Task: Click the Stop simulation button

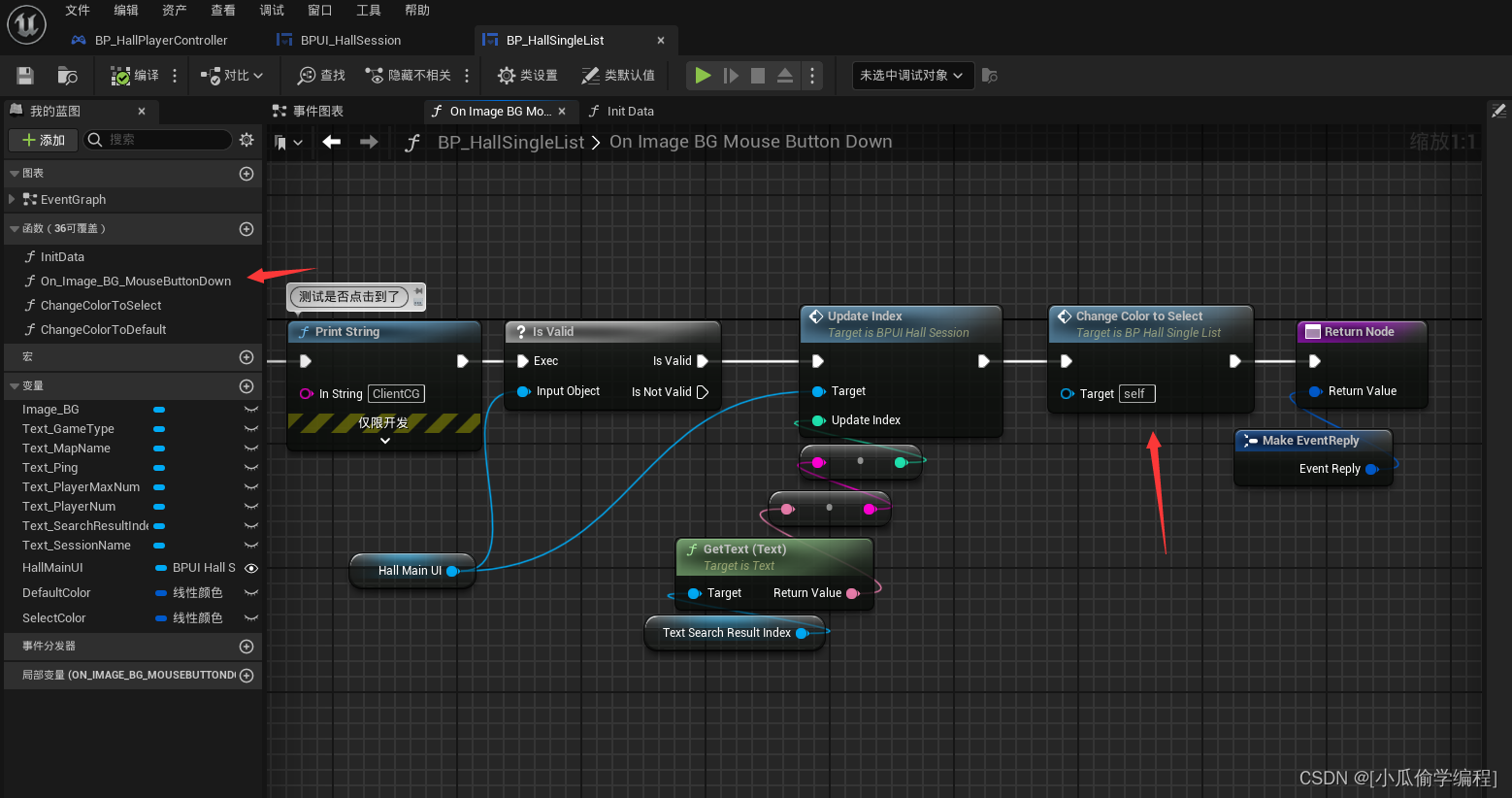Action: [x=758, y=76]
